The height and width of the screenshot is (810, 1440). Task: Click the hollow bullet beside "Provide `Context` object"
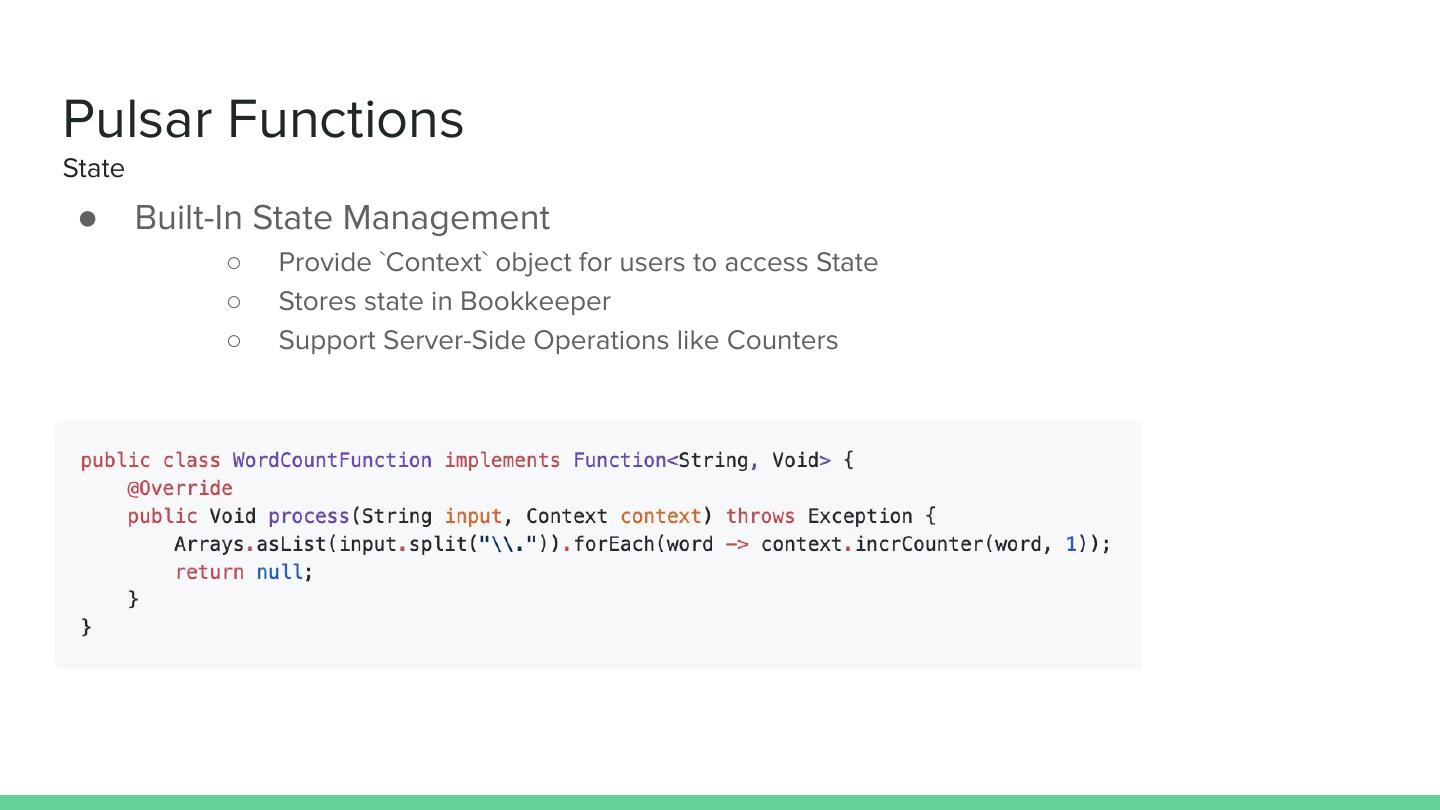pos(234,262)
